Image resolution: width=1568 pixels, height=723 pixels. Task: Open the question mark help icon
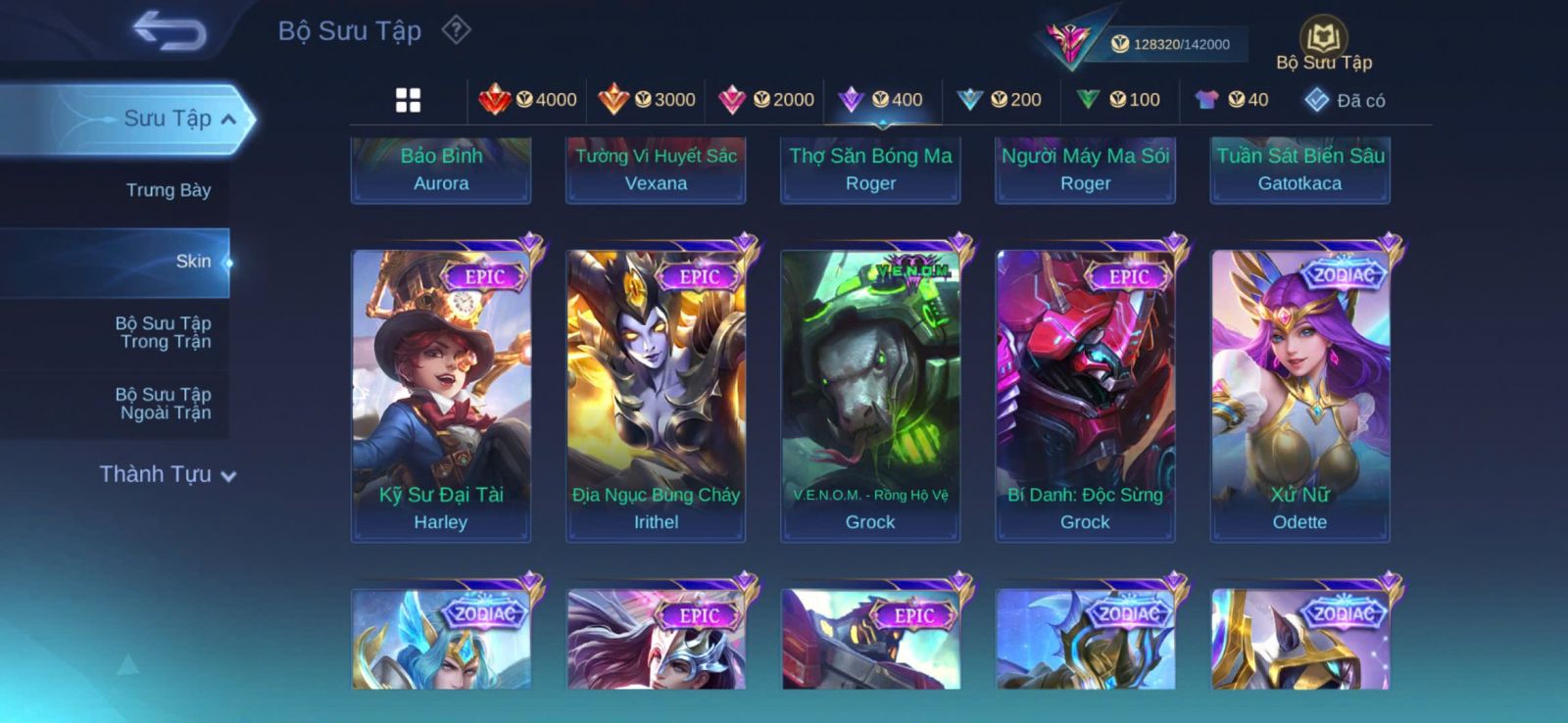click(456, 30)
